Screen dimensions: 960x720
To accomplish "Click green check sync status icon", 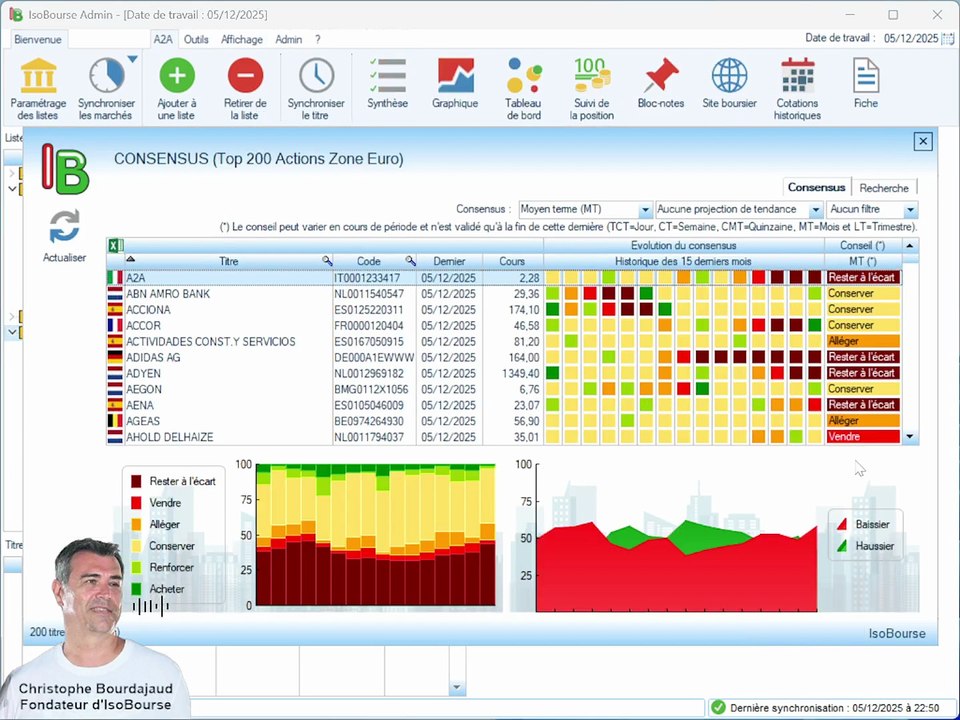I will click(x=718, y=708).
